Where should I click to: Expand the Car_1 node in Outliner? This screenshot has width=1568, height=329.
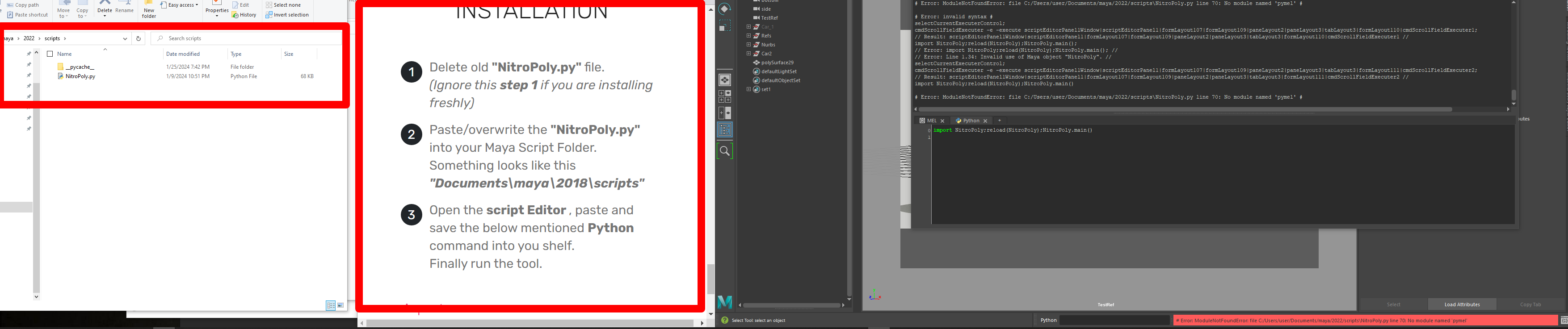point(748,27)
